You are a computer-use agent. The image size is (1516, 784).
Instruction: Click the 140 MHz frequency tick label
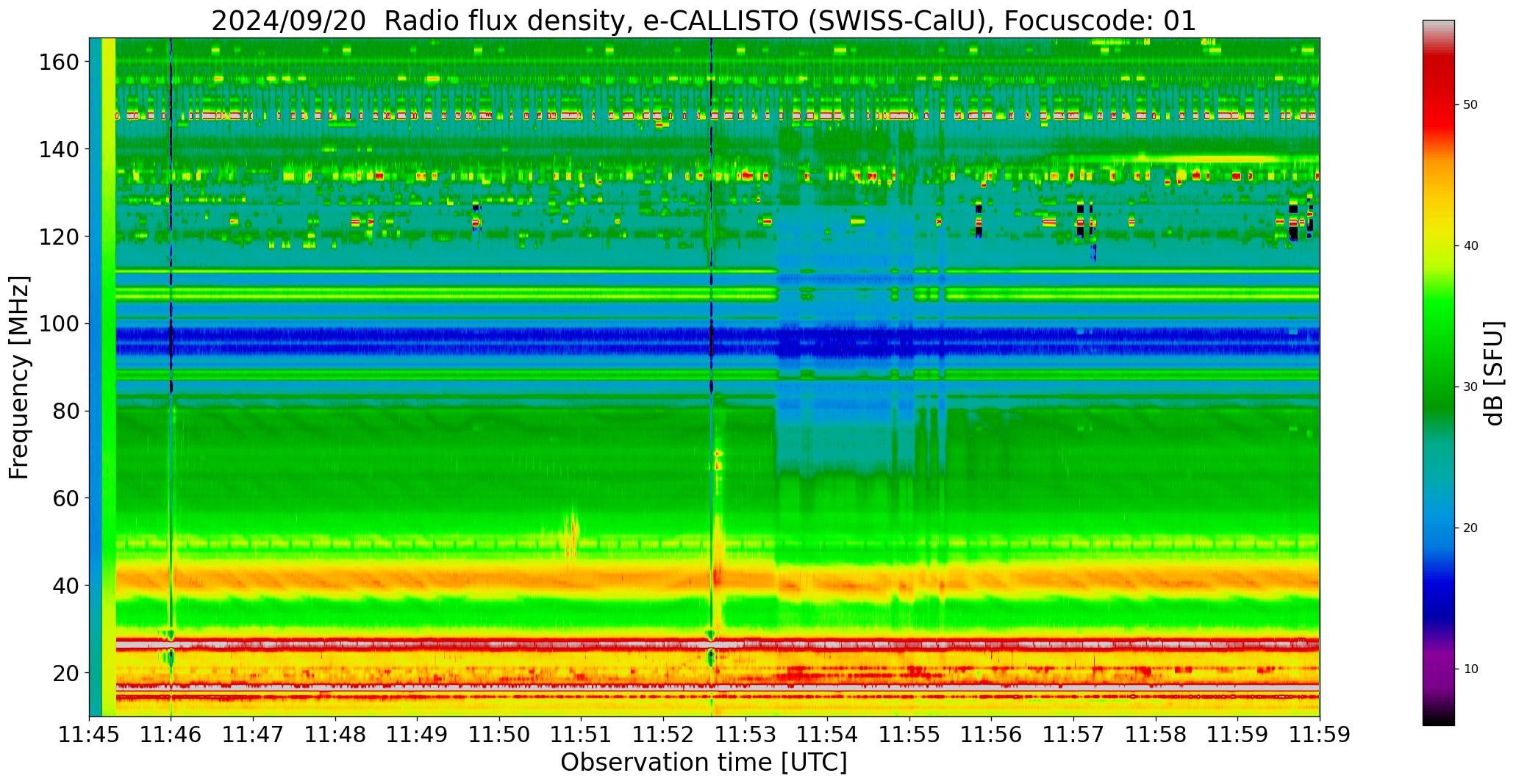click(x=60, y=149)
